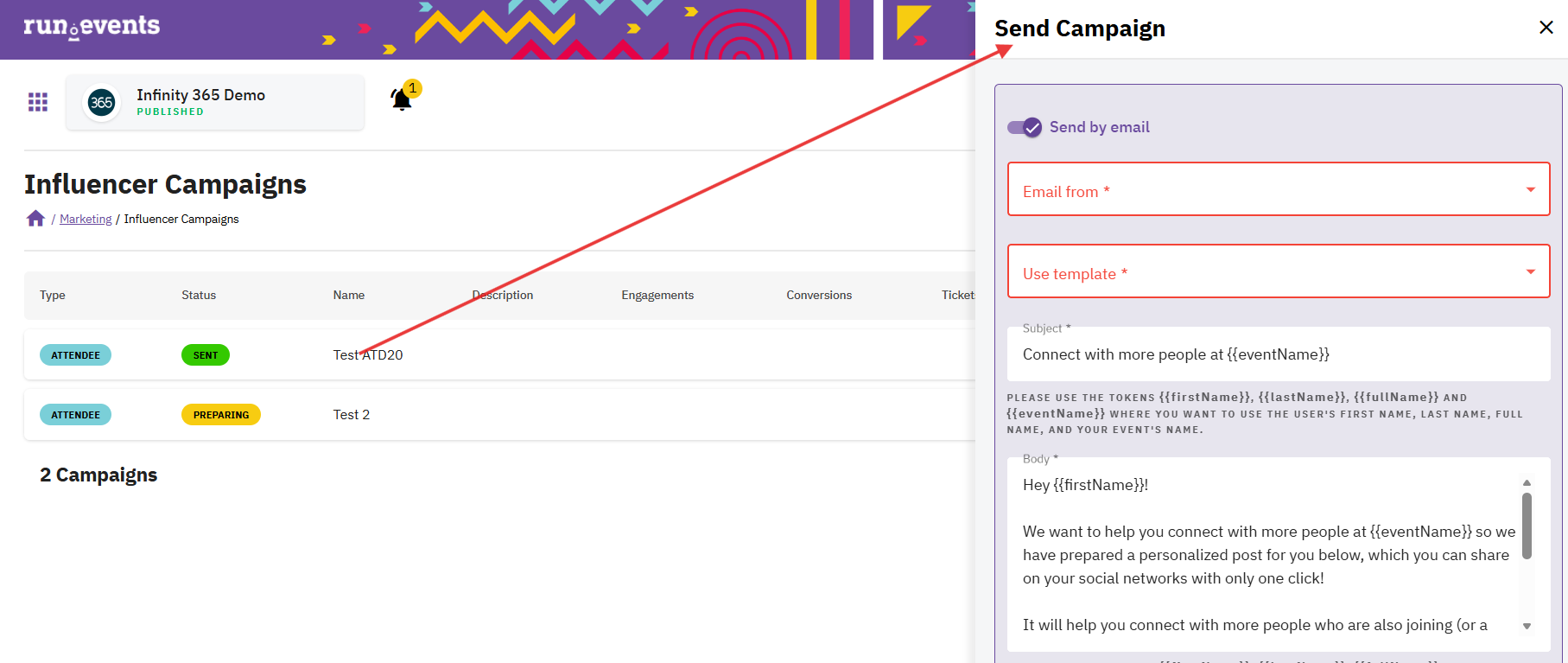The height and width of the screenshot is (663, 1568).
Task: Sort by the Status column header
Action: 199,296
